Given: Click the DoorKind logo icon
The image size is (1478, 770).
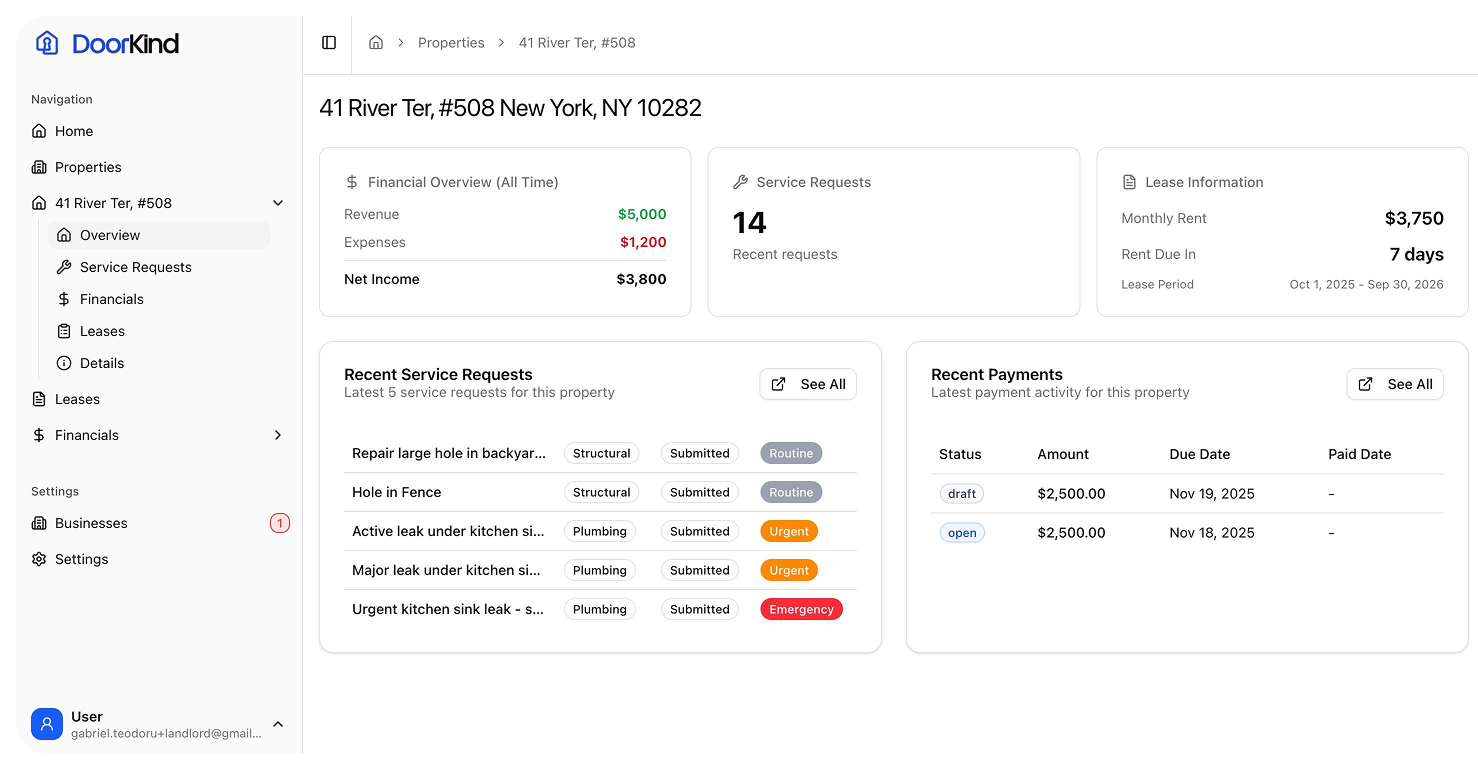Looking at the screenshot, I should tap(47, 43).
